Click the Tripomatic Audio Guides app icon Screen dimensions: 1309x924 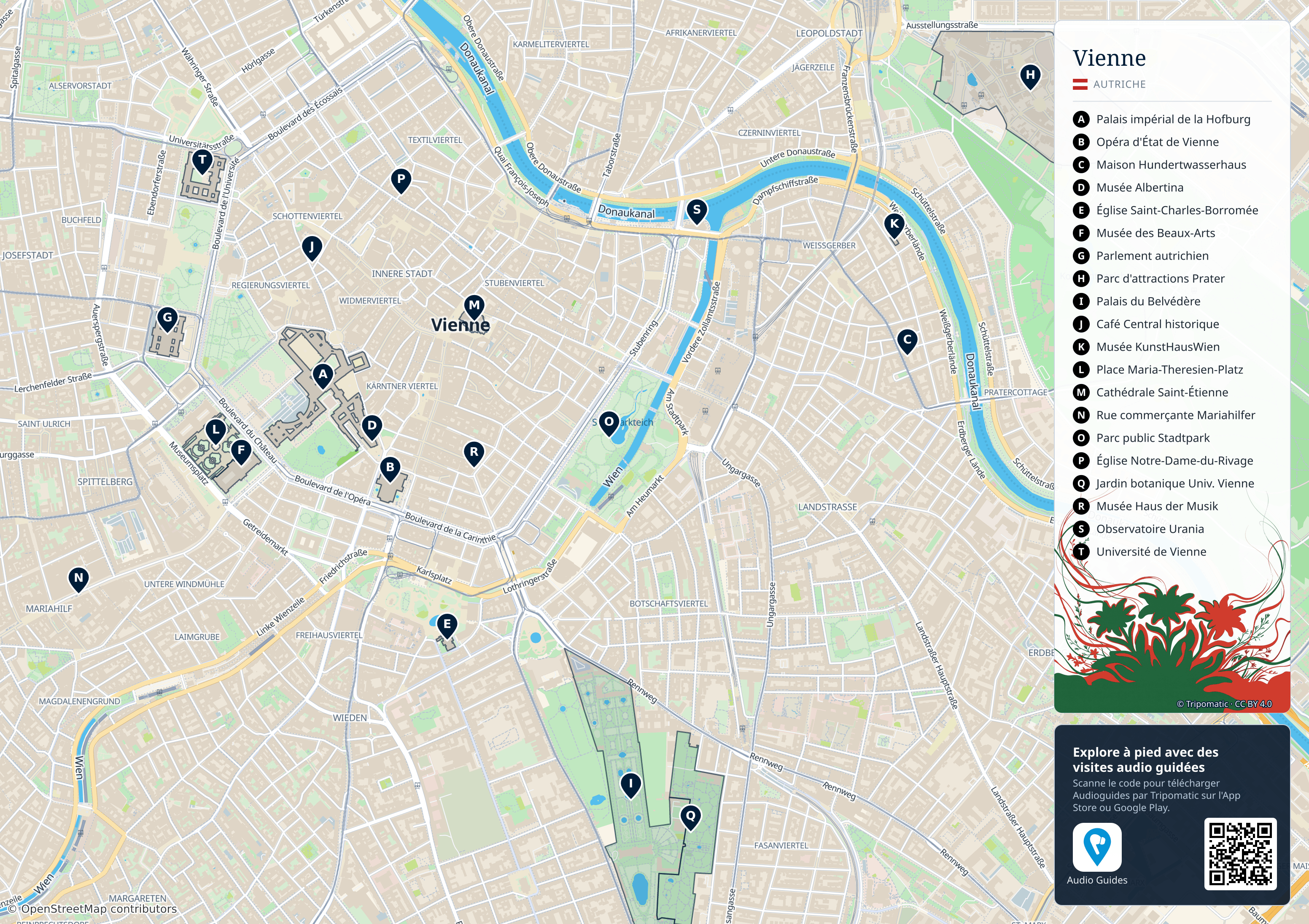[1097, 846]
